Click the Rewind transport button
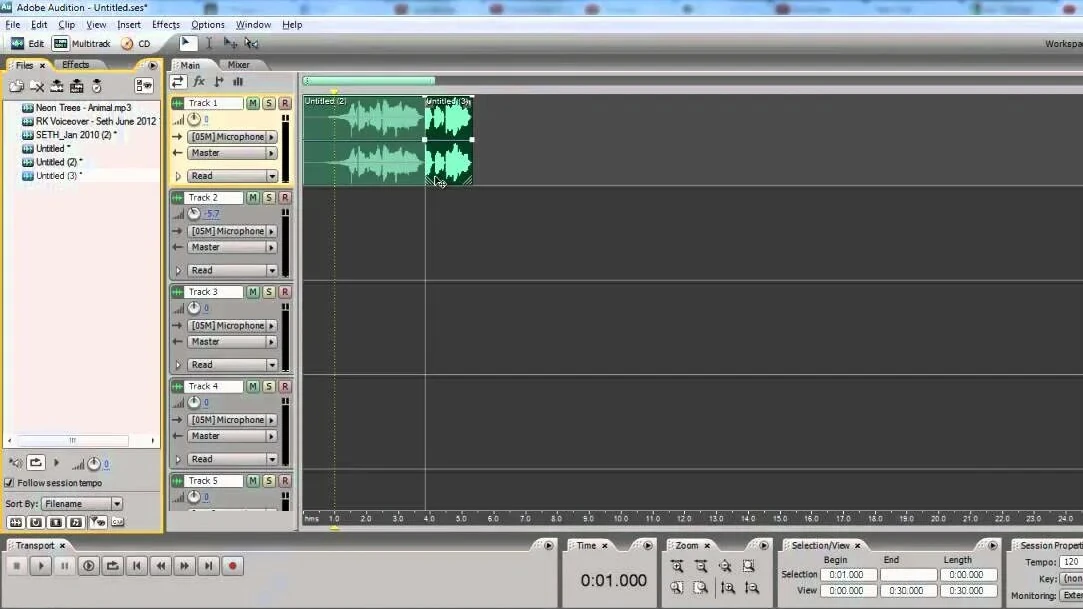 click(x=160, y=566)
